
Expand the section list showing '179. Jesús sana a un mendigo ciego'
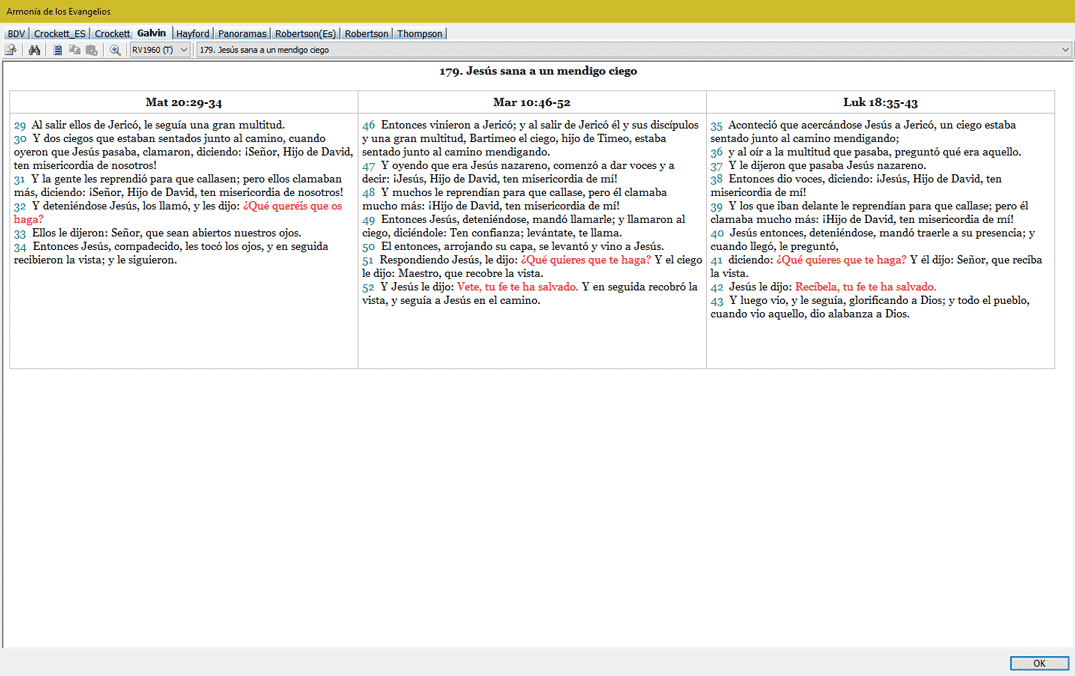(633, 50)
